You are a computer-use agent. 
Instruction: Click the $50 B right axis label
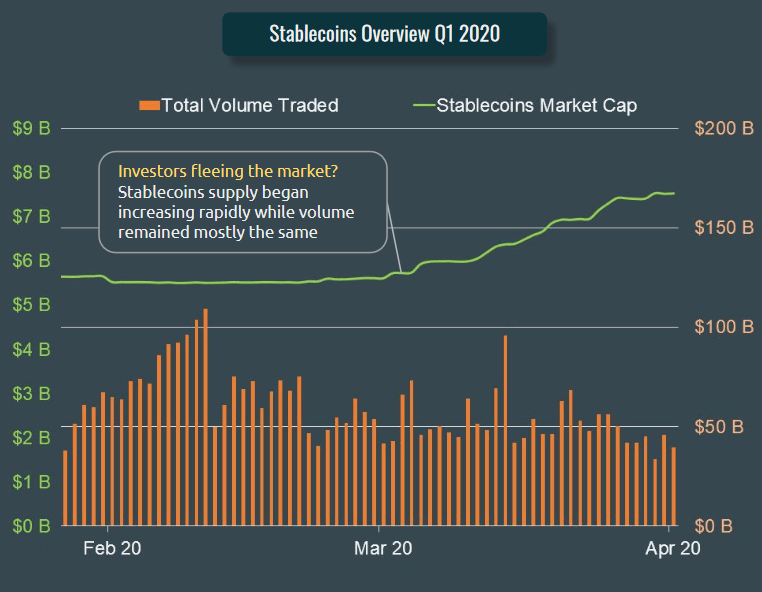(719, 427)
